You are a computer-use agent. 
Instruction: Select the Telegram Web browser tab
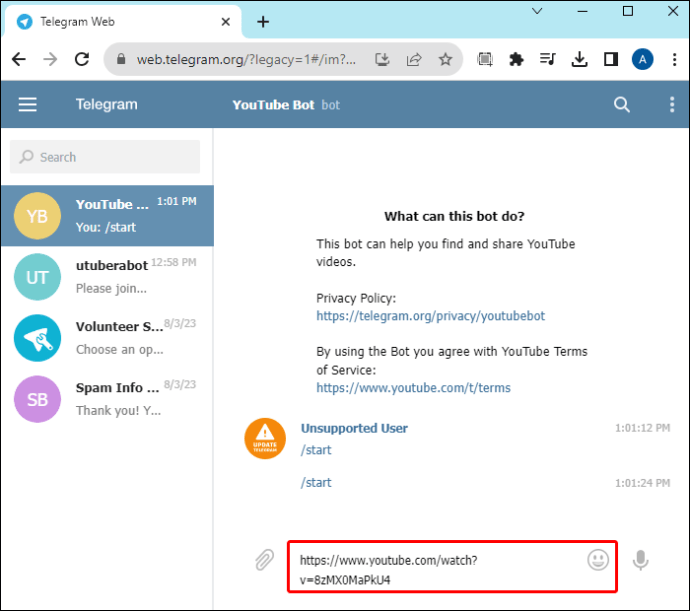(x=120, y=22)
